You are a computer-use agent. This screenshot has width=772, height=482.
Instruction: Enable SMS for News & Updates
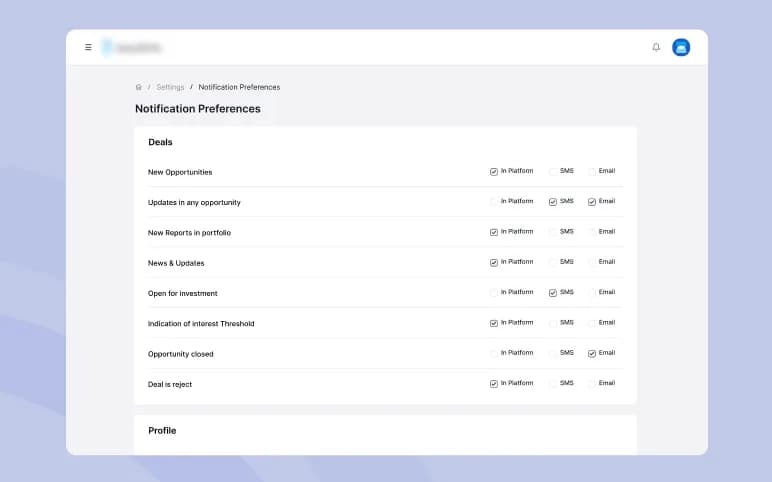pos(553,262)
